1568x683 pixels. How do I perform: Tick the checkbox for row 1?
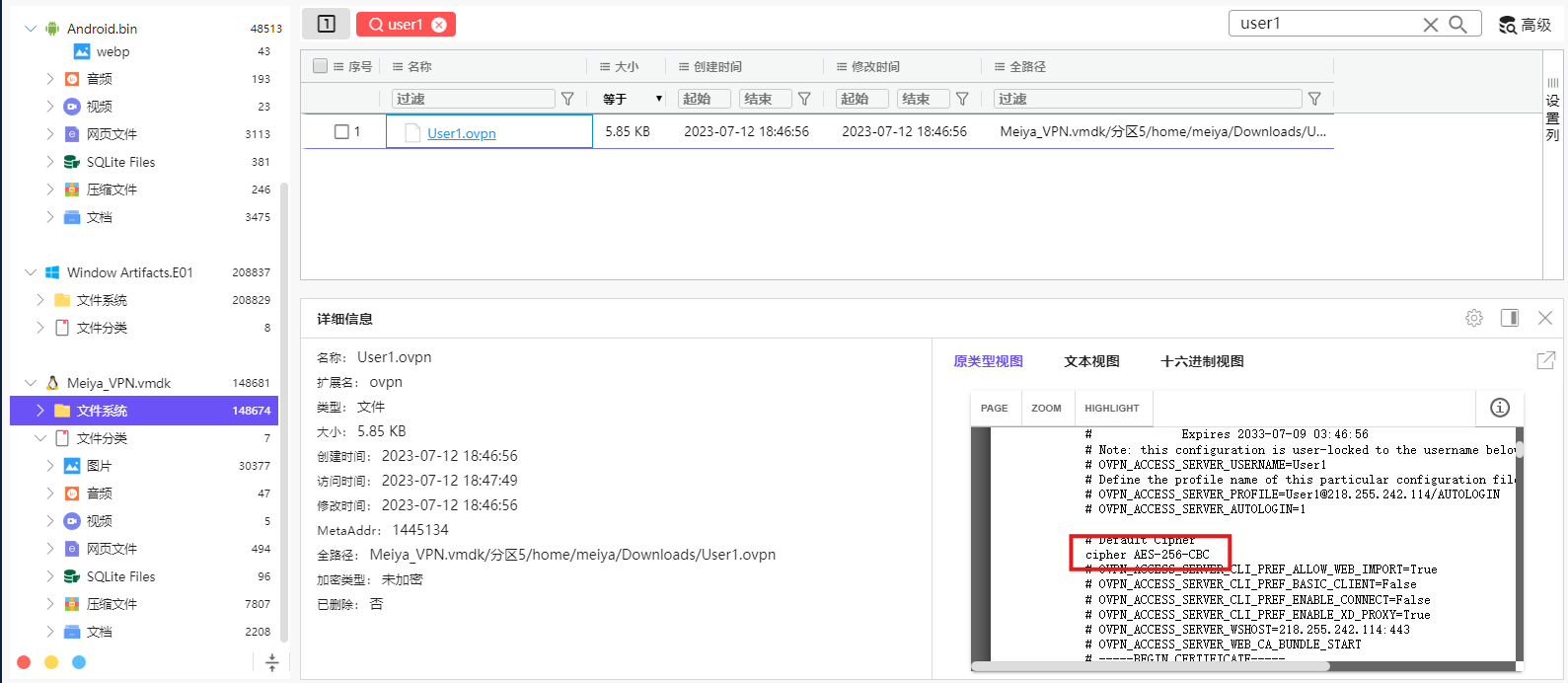[x=341, y=131]
